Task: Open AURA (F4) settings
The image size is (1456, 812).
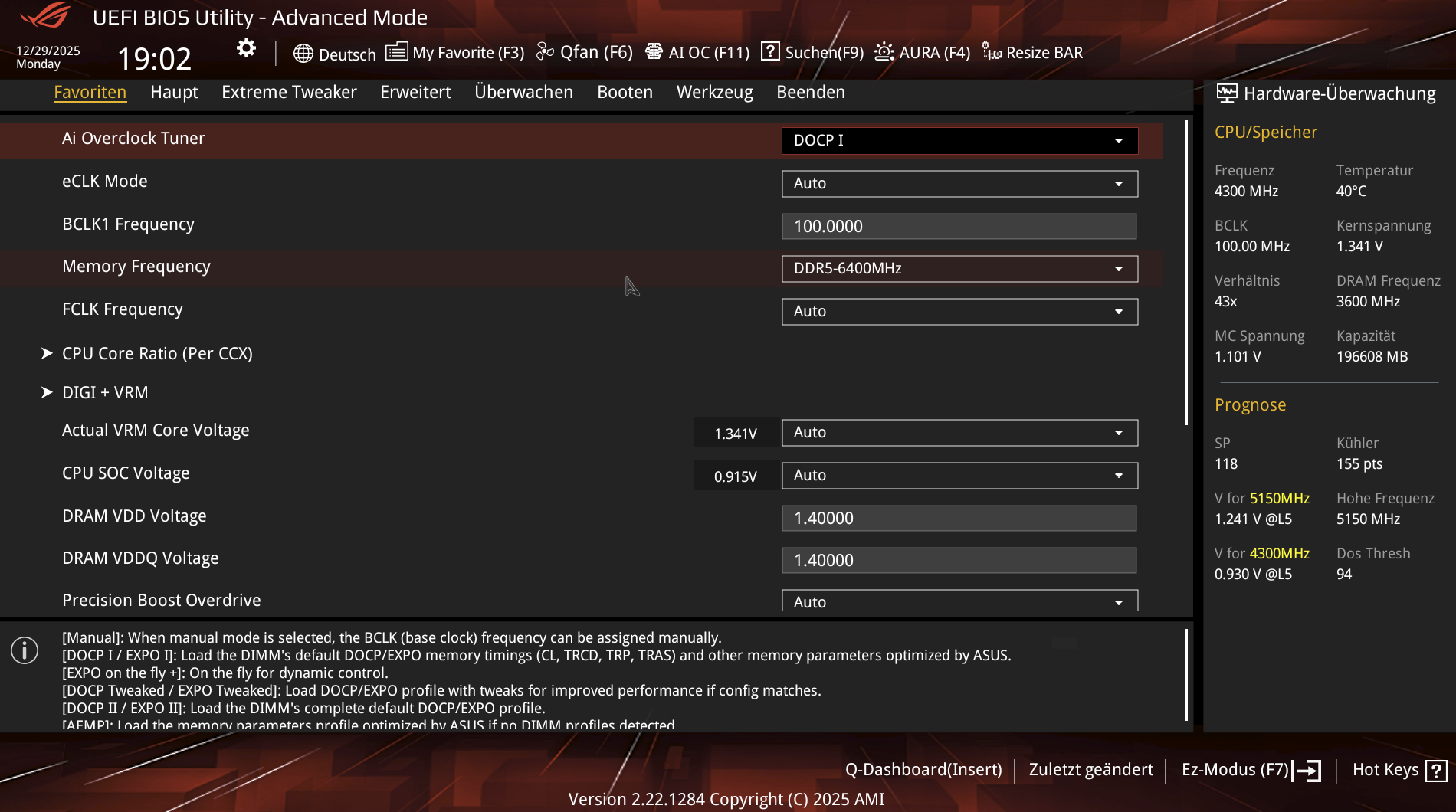Action: pos(934,53)
